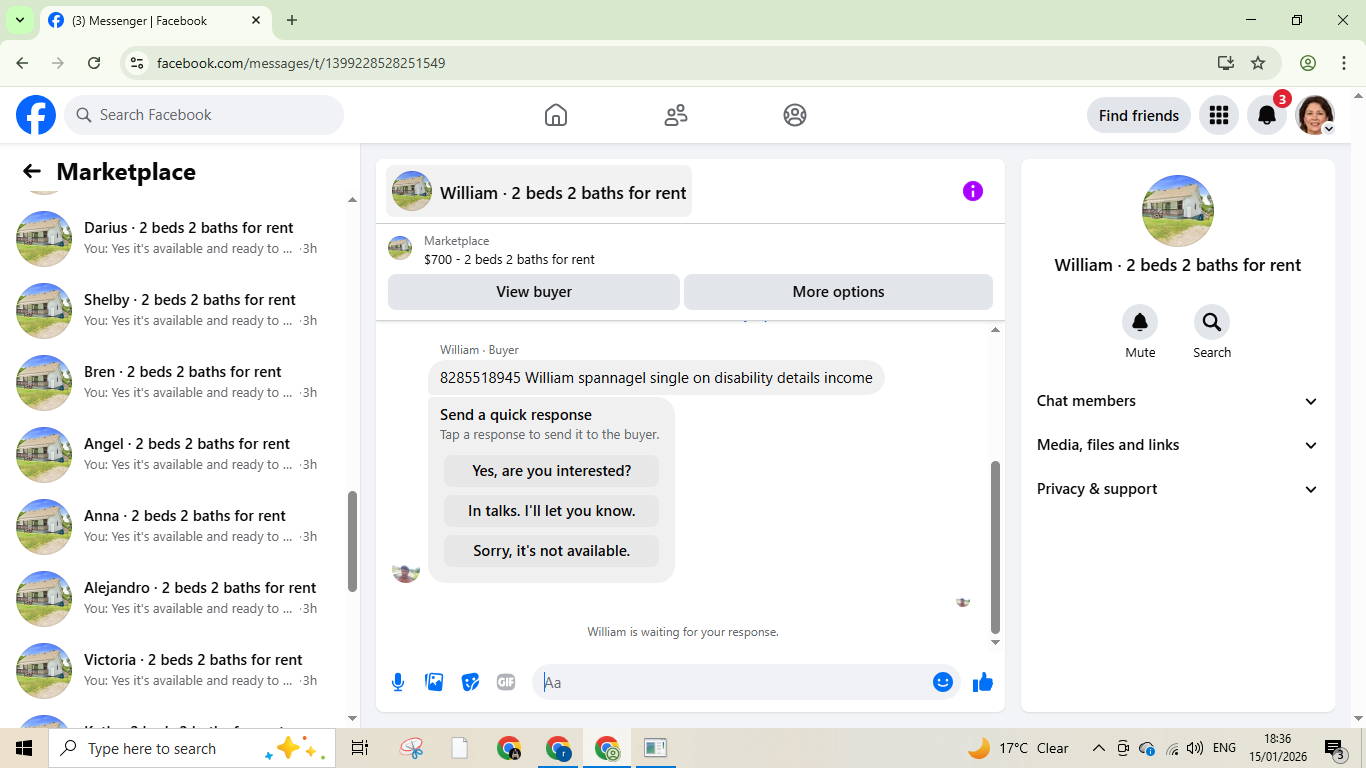Click the Search Facebook field
The image size is (1366, 768).
204,115
